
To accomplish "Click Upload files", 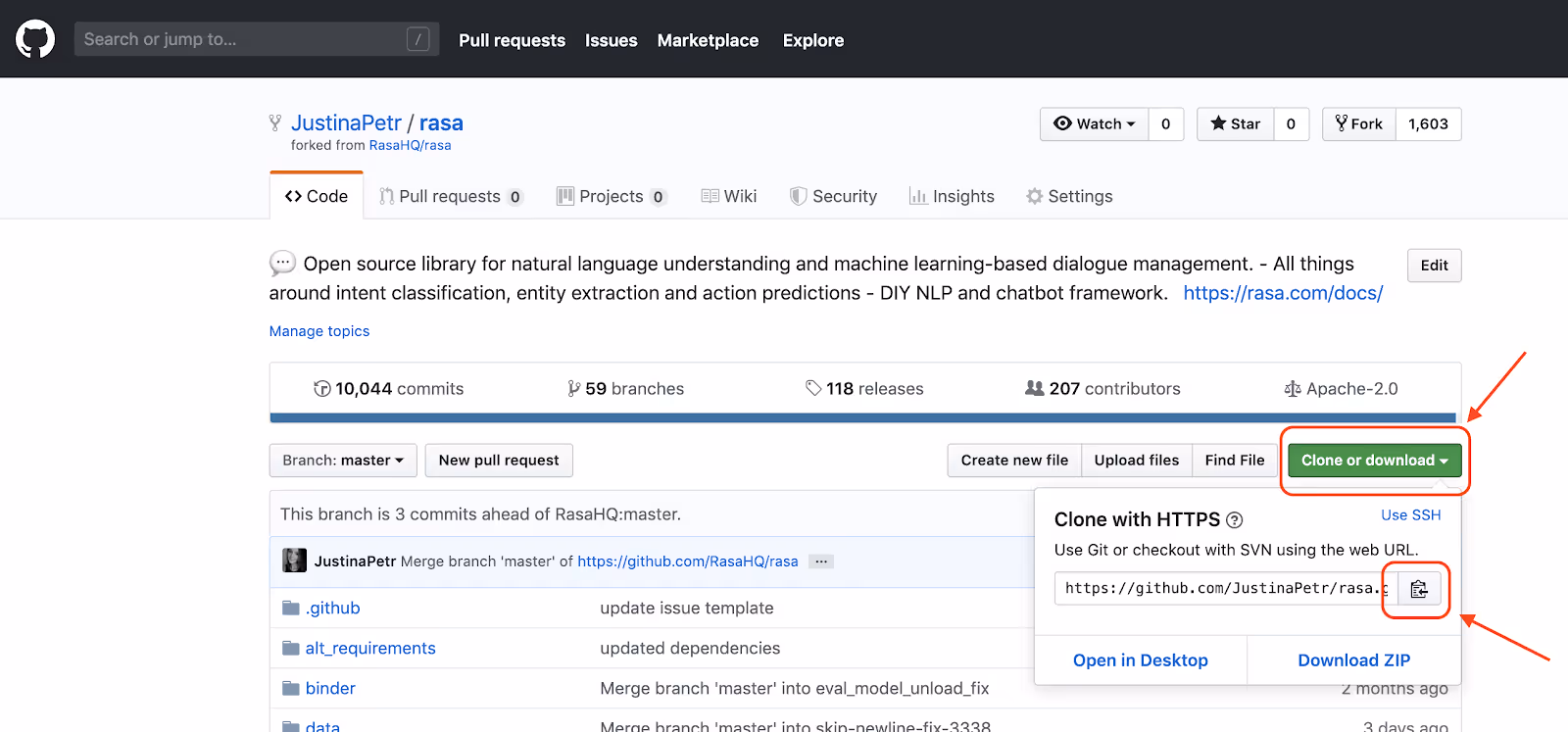I will [x=1137, y=461].
